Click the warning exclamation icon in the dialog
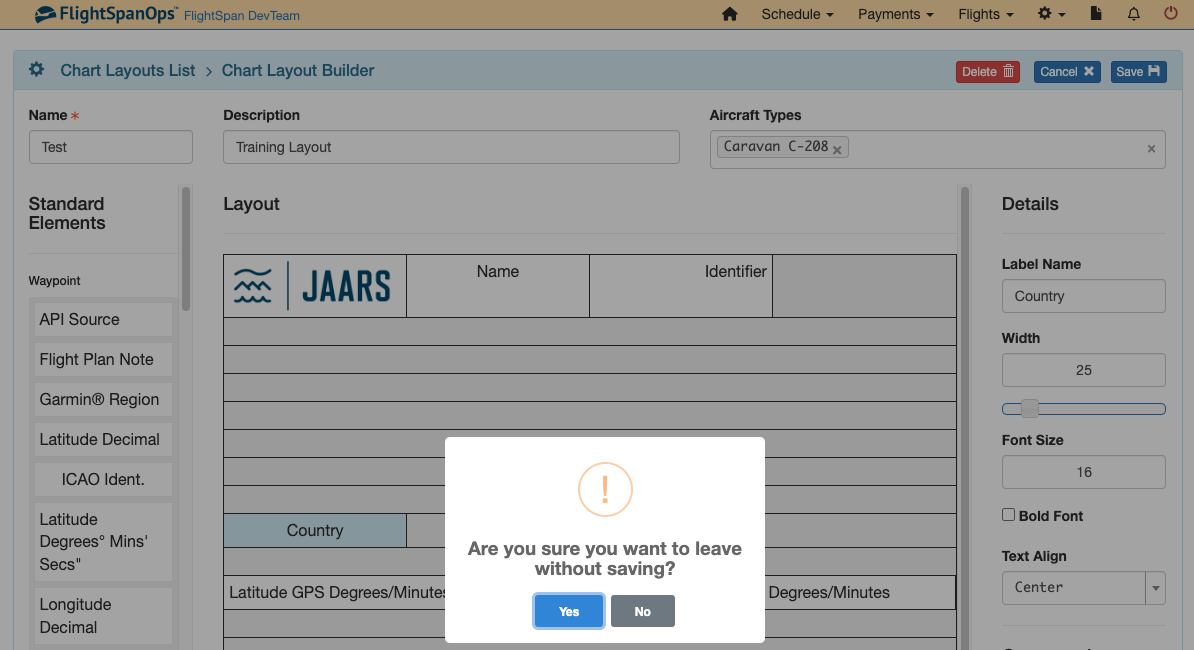The height and width of the screenshot is (650, 1194). click(x=604, y=490)
